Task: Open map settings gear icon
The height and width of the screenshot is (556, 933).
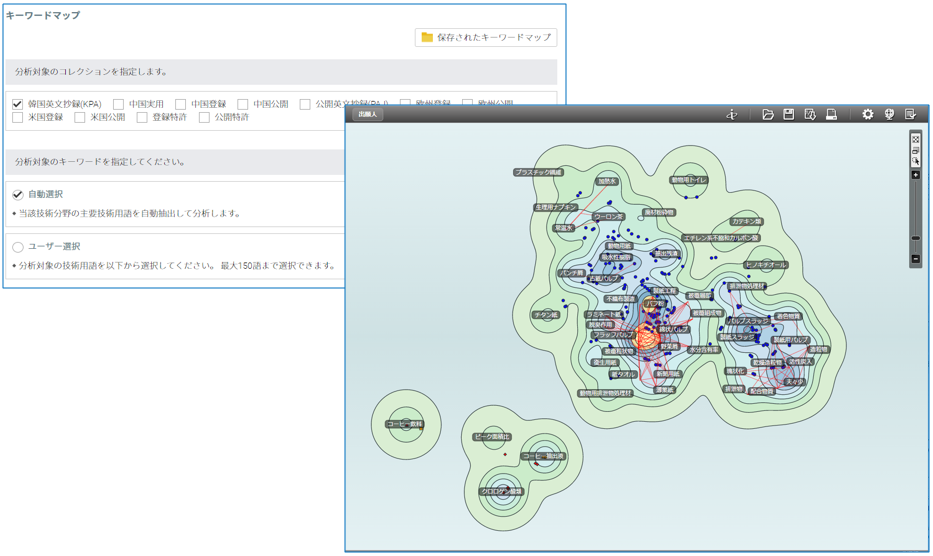Action: point(868,115)
